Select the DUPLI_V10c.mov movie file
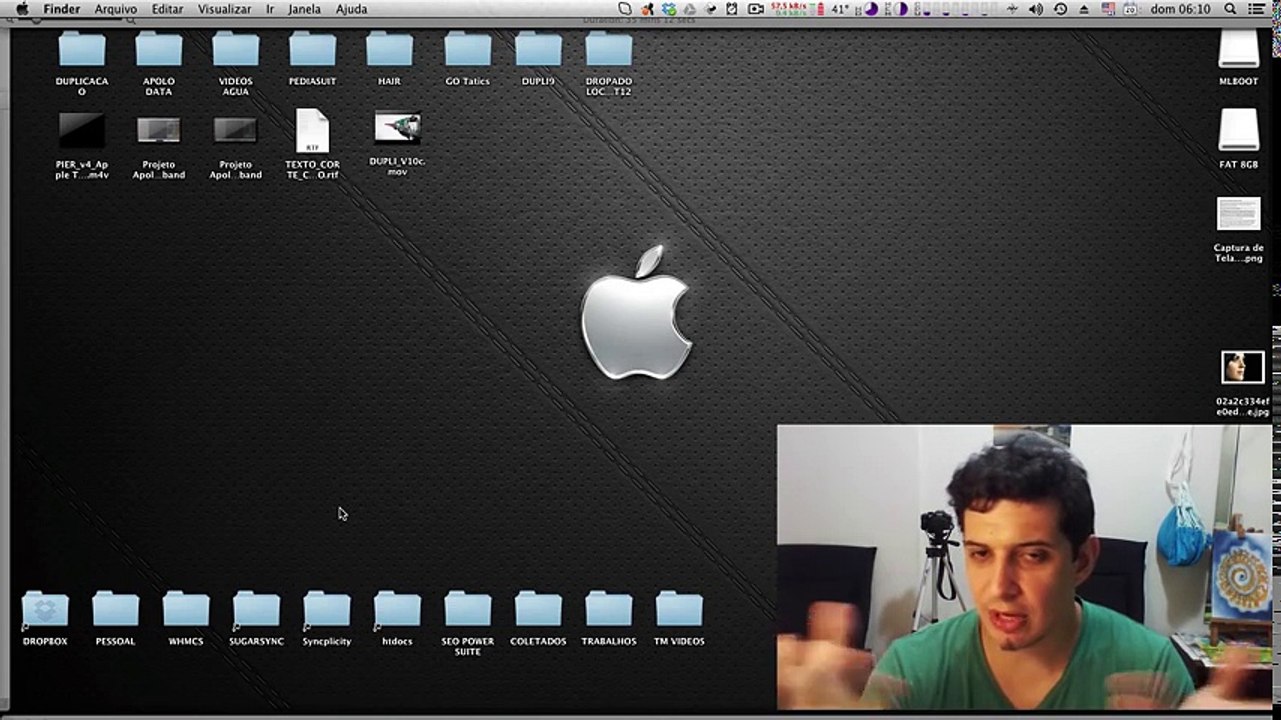This screenshot has width=1281, height=720. click(x=397, y=128)
